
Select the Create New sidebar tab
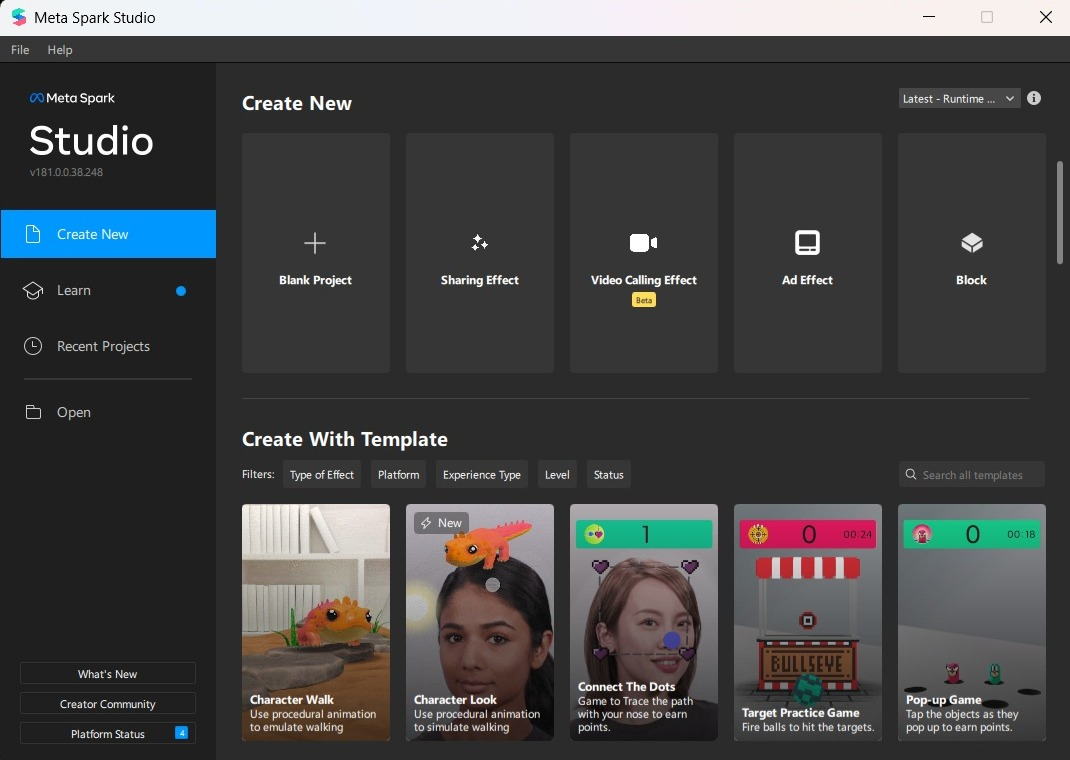point(109,234)
